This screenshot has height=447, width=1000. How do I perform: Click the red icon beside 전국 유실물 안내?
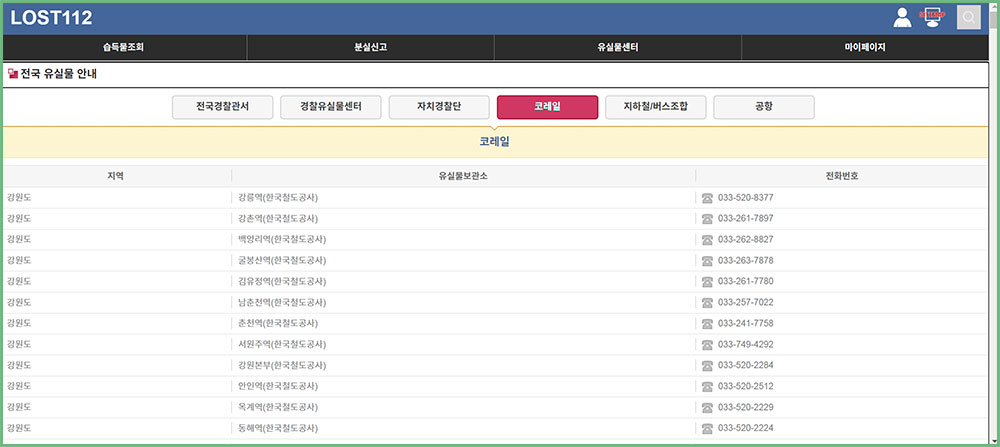(13, 74)
